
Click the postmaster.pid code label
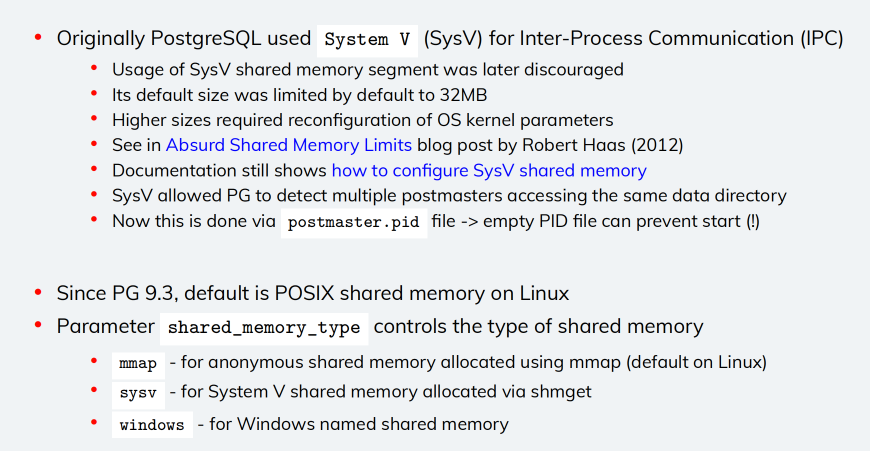pos(354,222)
